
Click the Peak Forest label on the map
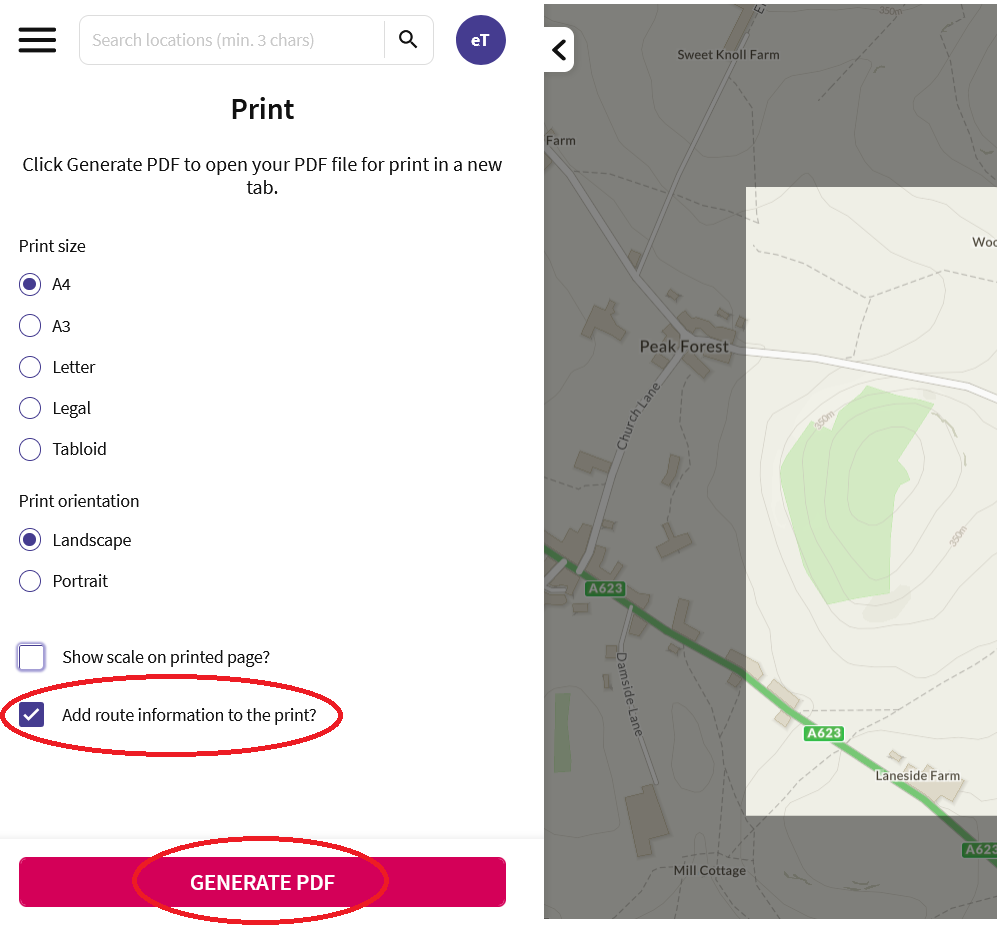685,346
